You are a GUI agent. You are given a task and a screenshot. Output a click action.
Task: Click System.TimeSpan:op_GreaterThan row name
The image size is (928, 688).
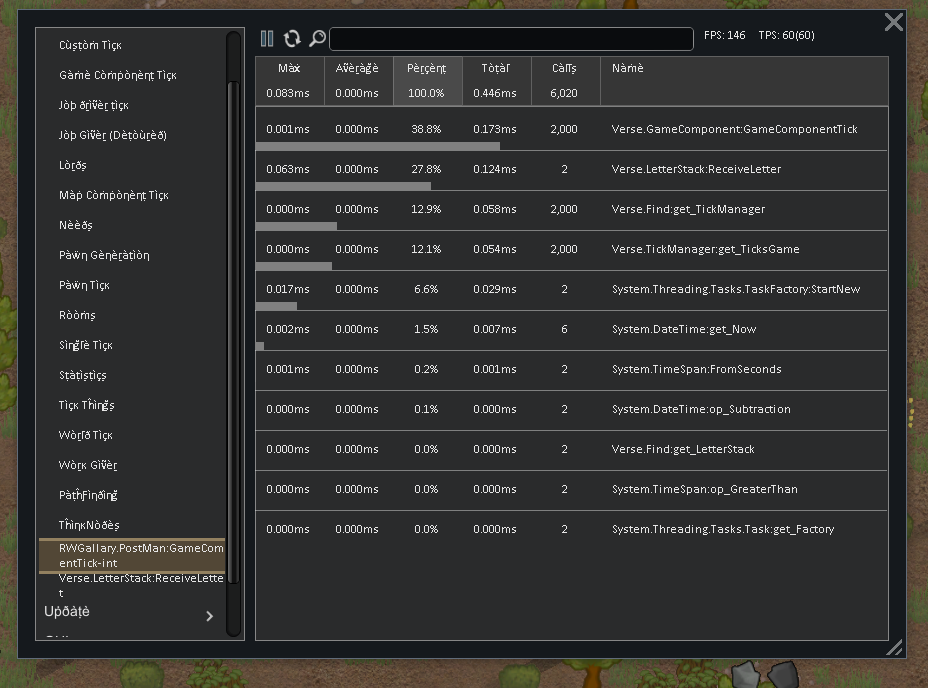(704, 489)
